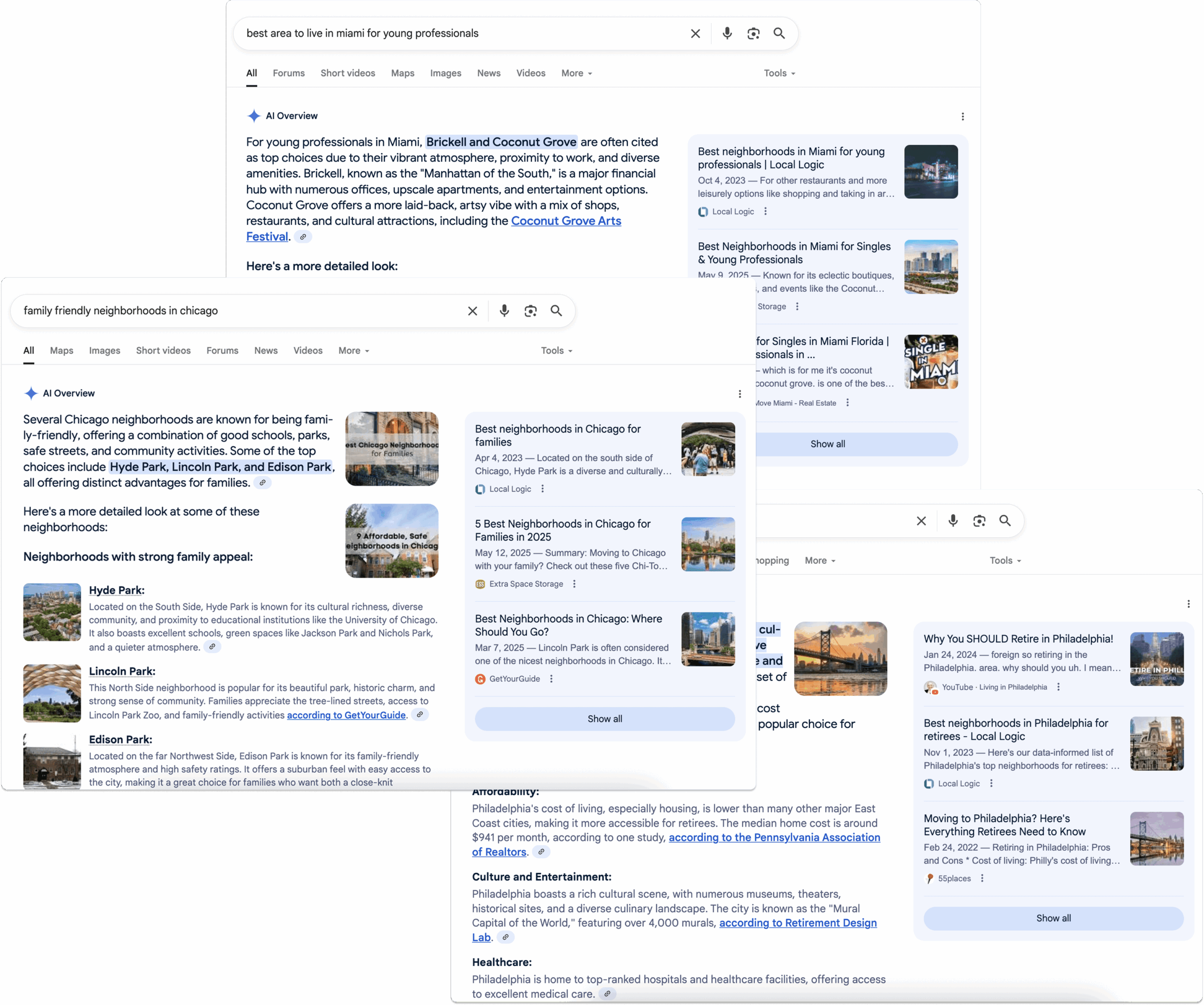Follow the 'according to GetYourGuide' link
This screenshot has width=1204, height=1005.
(346, 715)
